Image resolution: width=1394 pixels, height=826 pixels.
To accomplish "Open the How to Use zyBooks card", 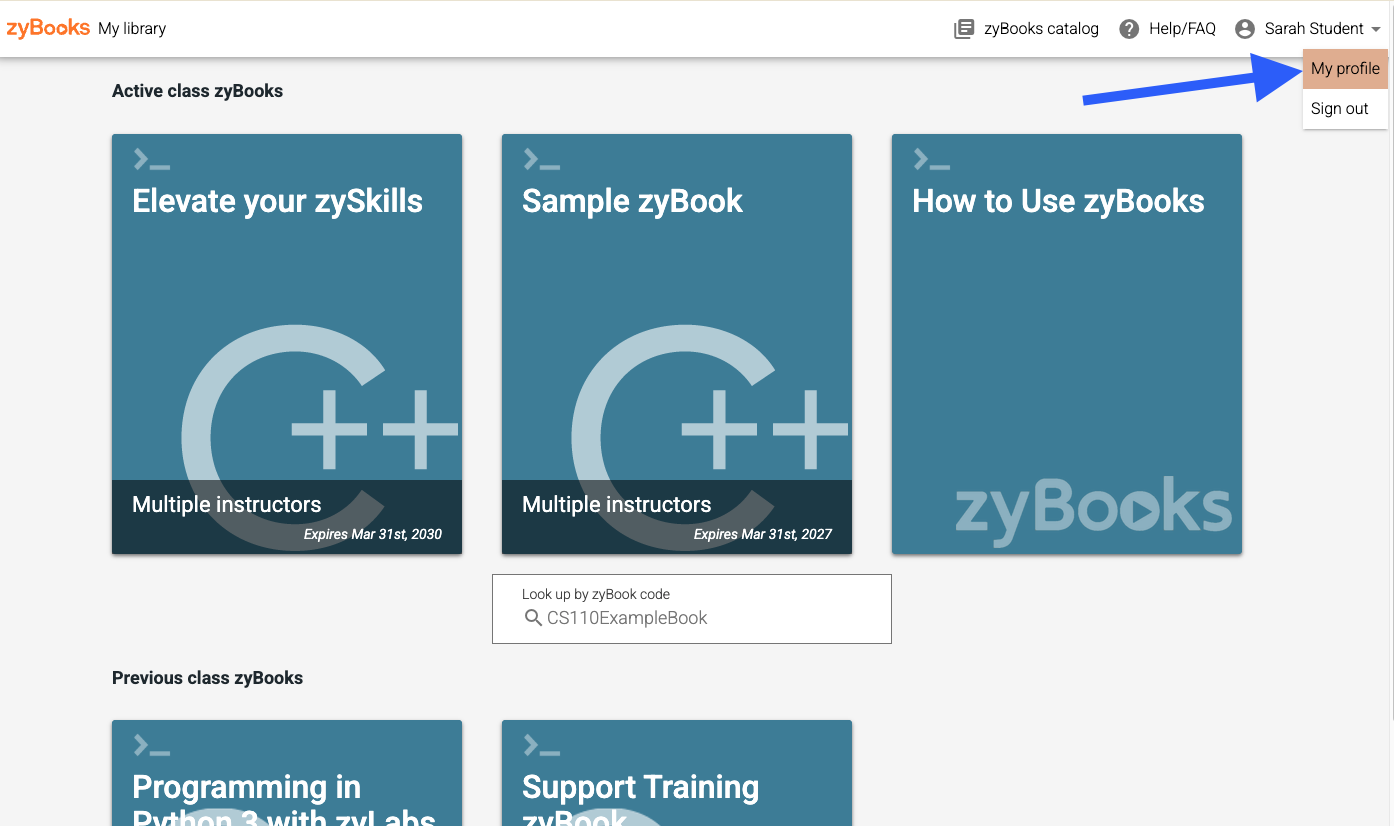I will tap(1067, 344).
